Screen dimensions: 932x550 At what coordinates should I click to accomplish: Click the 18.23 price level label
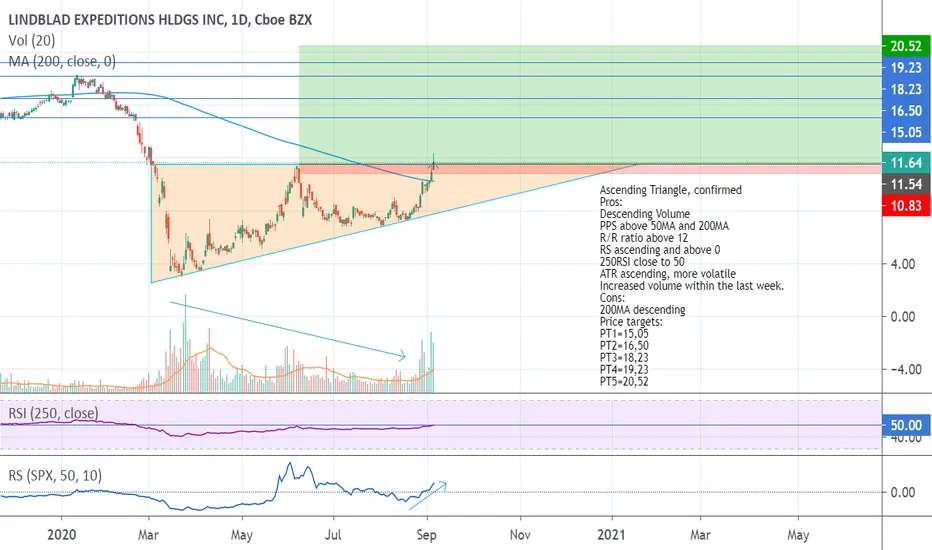906,89
